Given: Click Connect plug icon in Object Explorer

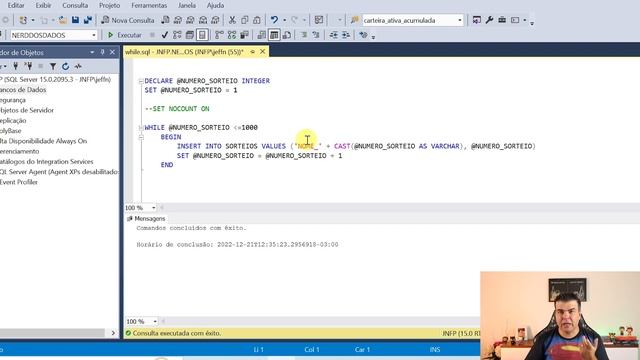Looking at the screenshot, I should click(16, 66).
